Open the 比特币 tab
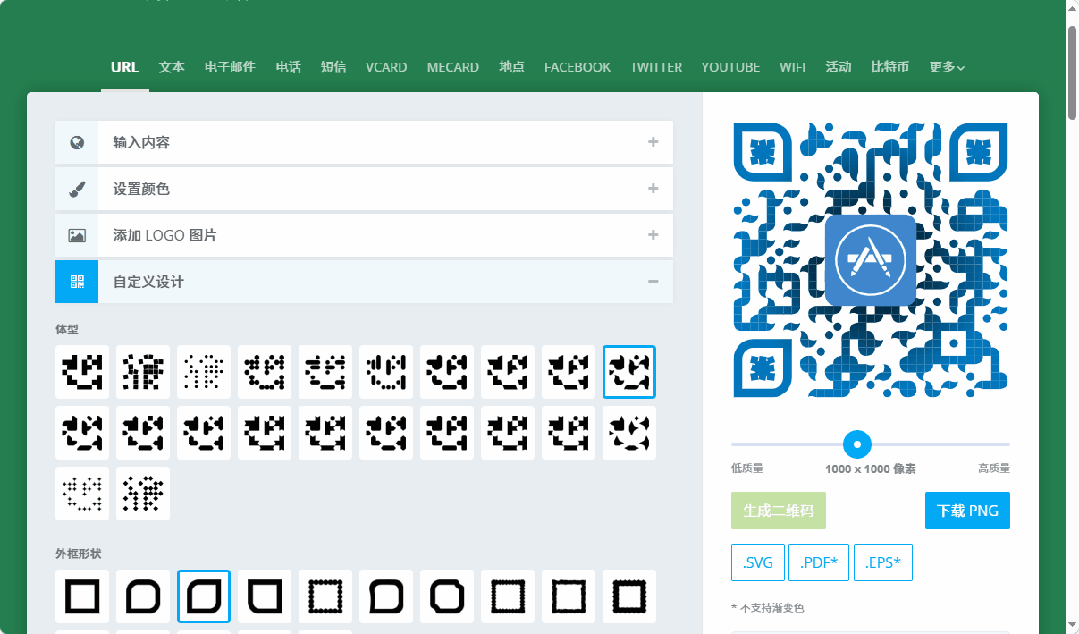This screenshot has width=1079, height=634. [x=890, y=67]
